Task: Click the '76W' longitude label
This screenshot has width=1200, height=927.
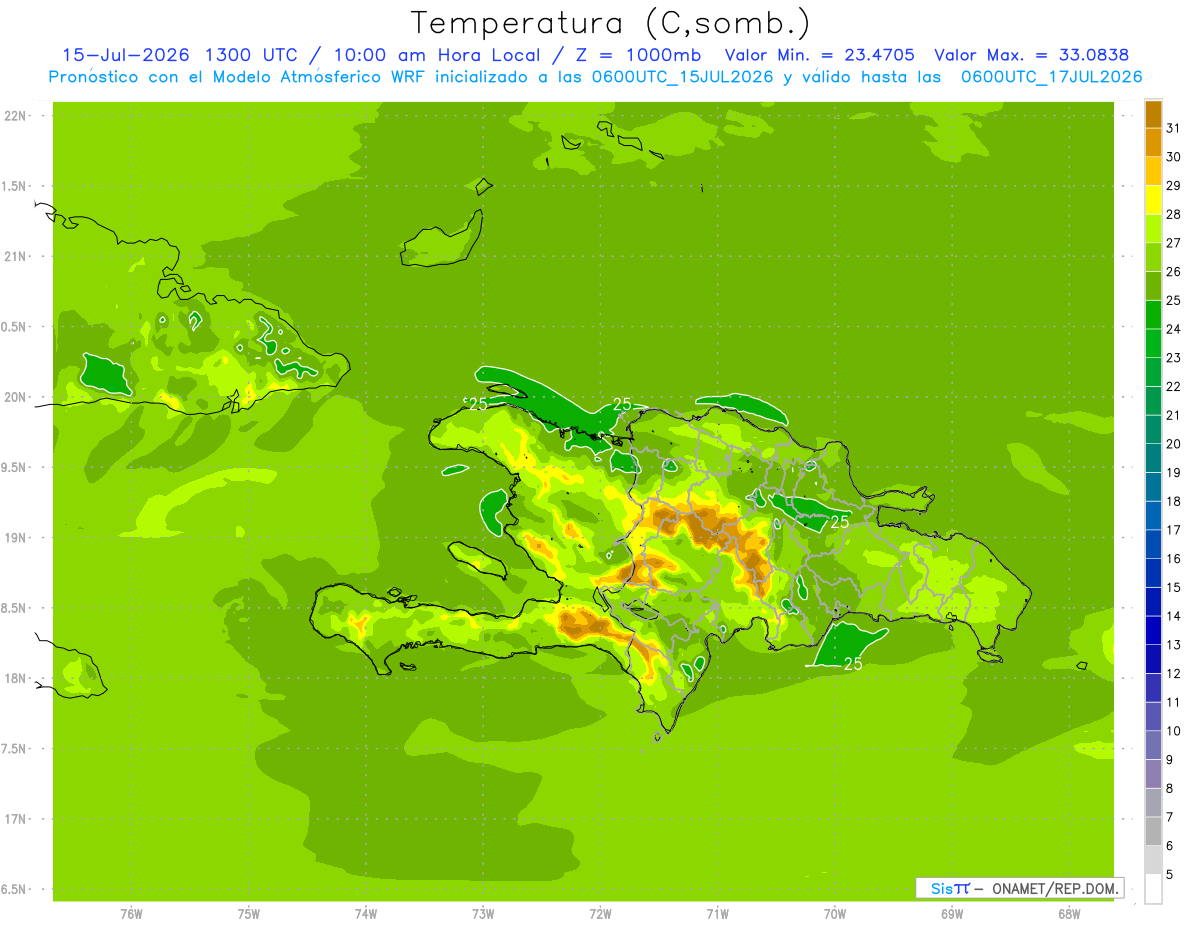Action: (131, 914)
